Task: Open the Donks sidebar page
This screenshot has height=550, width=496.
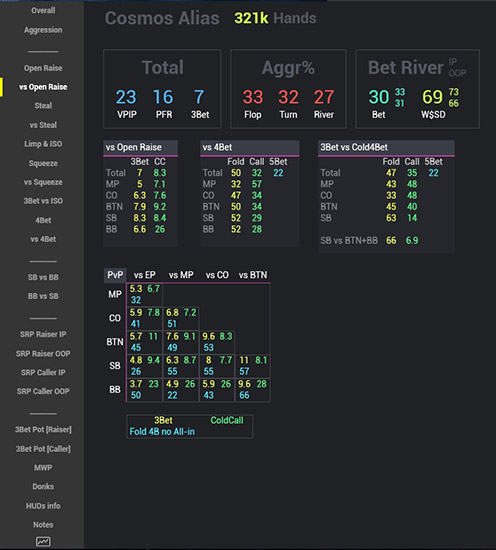Action: pyautogui.click(x=43, y=487)
